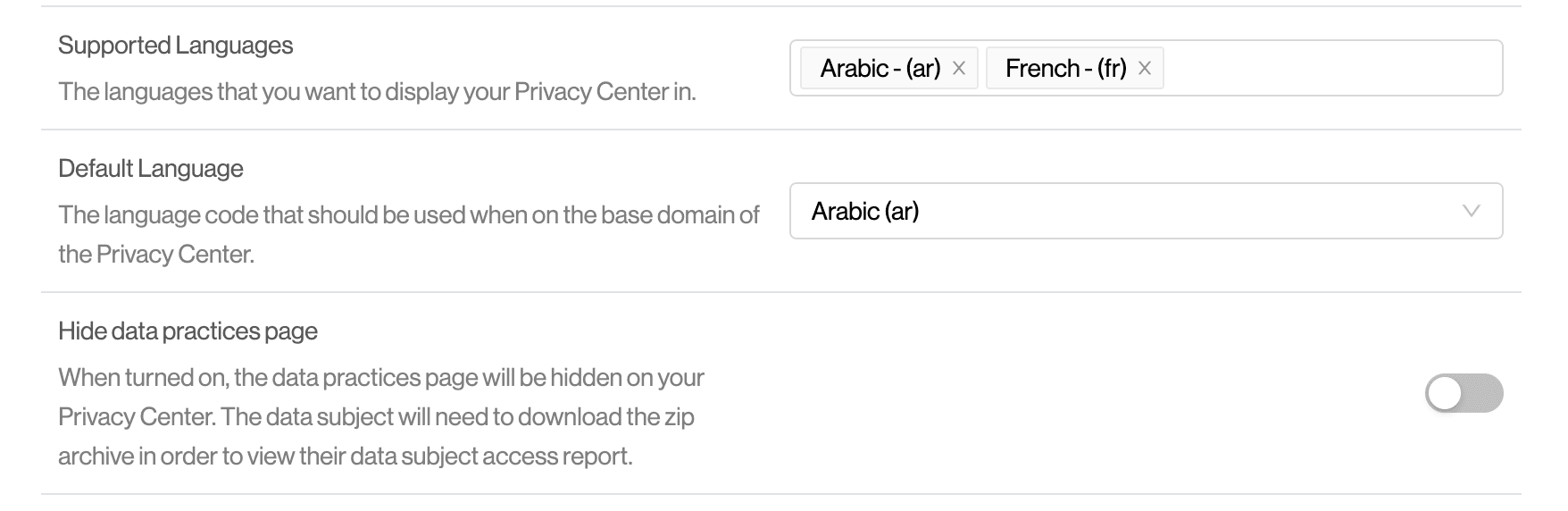Screen dimensions: 1568x511
Task: Click the Supported Languages heading
Action: pyautogui.click(x=175, y=46)
